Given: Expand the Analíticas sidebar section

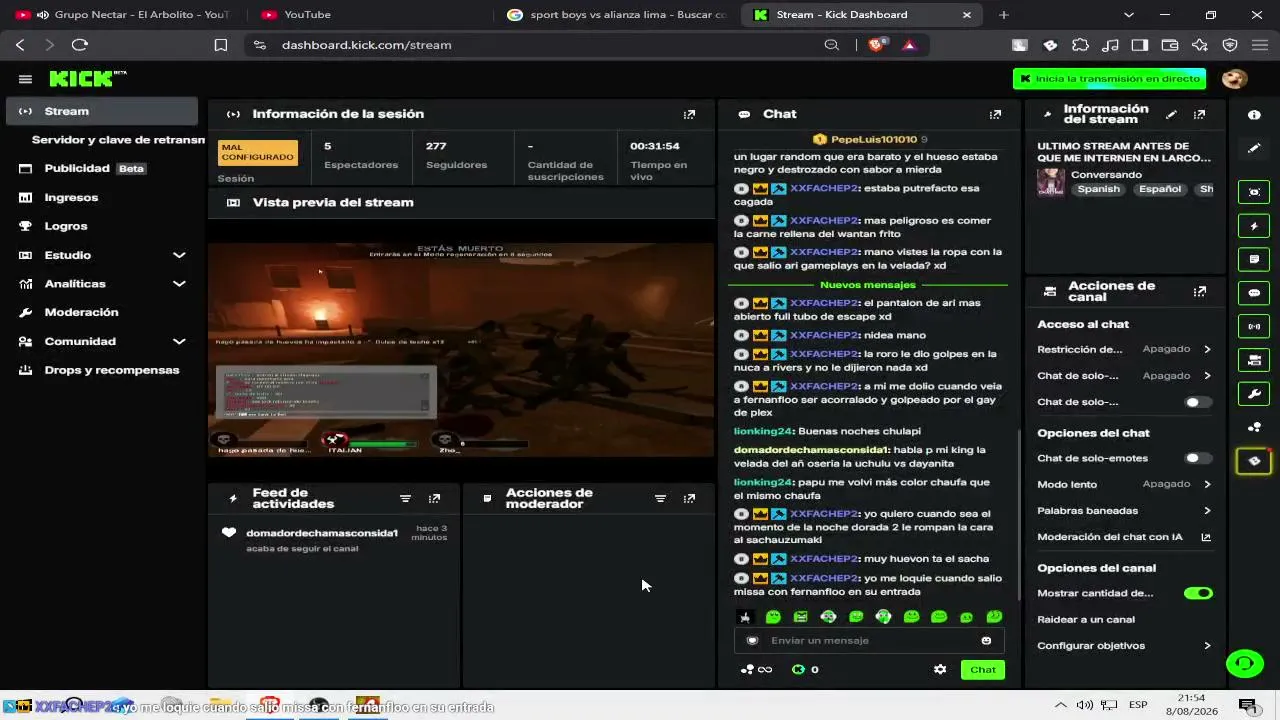Looking at the screenshot, I should click(x=179, y=283).
